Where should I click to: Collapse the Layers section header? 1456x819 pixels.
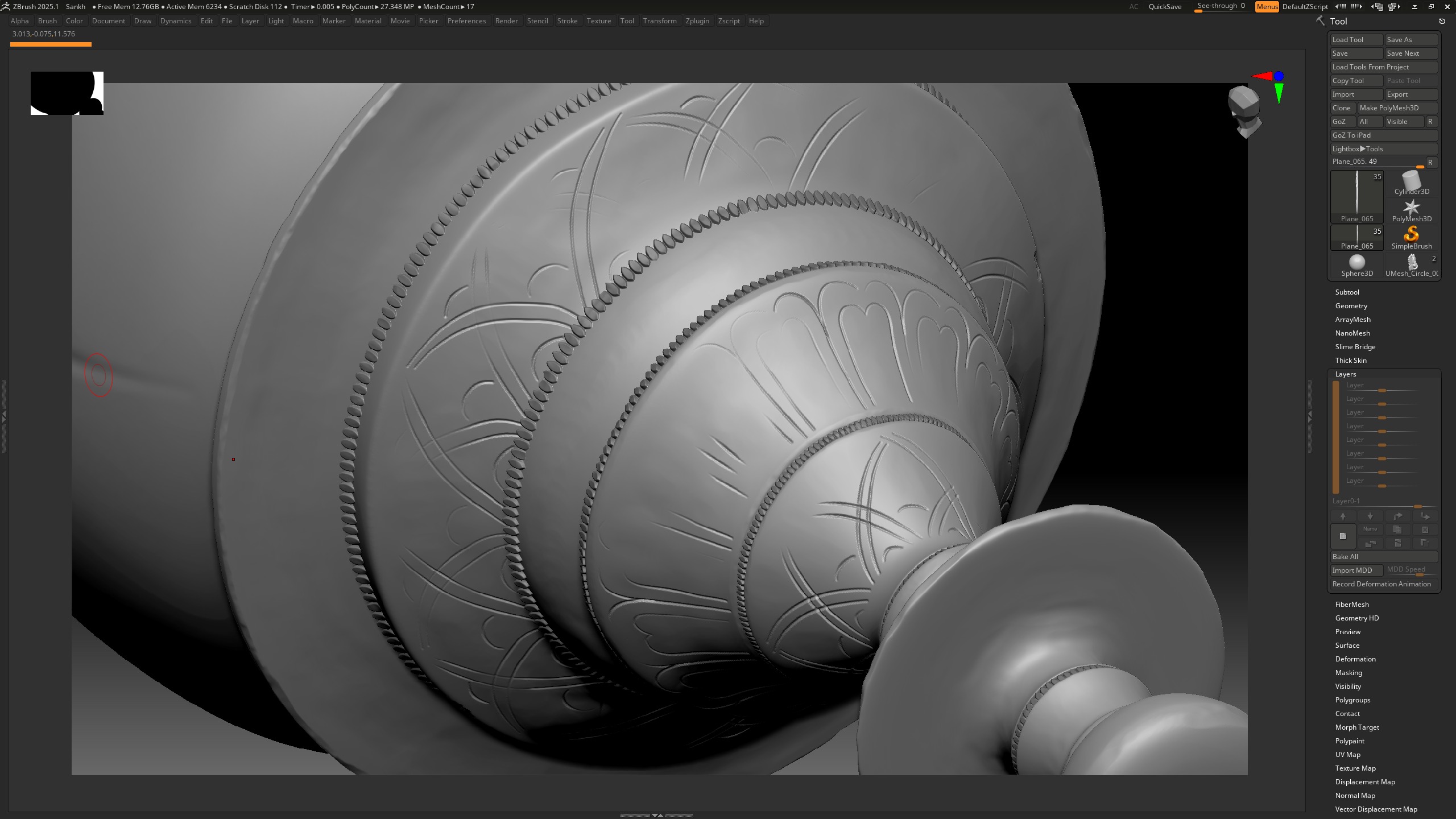point(1346,374)
